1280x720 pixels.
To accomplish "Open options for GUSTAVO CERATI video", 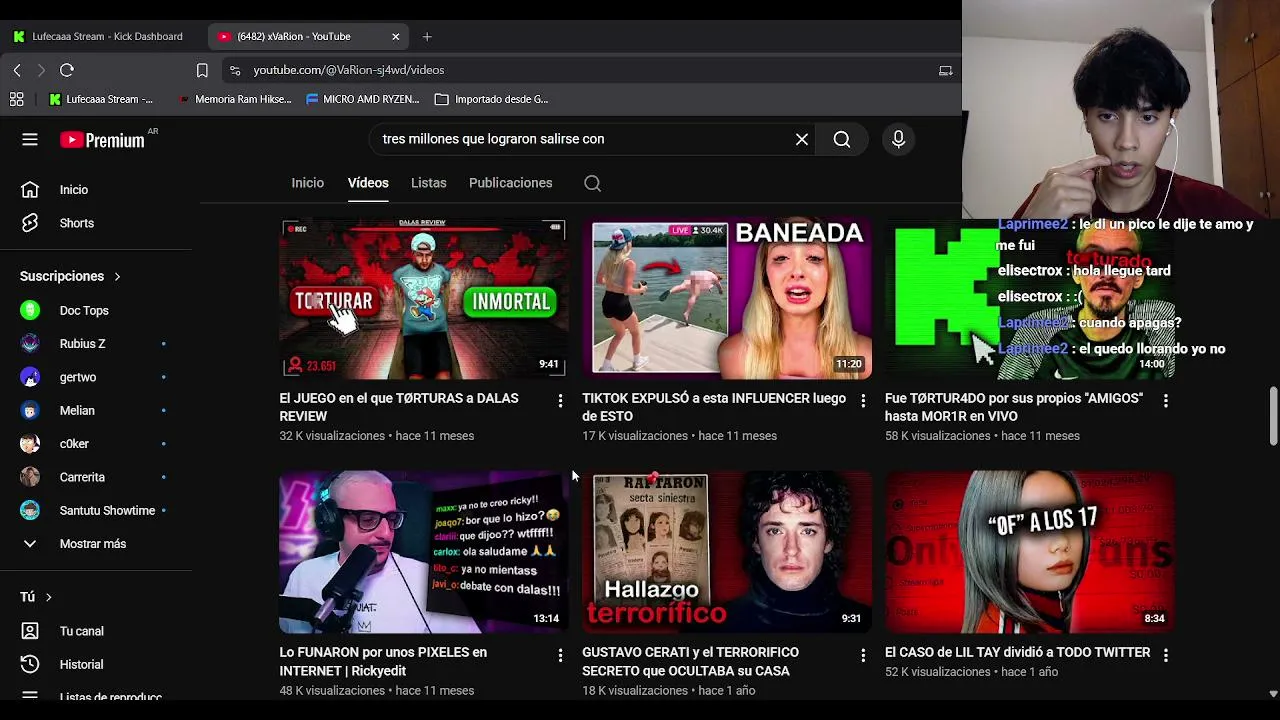I will [x=863, y=655].
